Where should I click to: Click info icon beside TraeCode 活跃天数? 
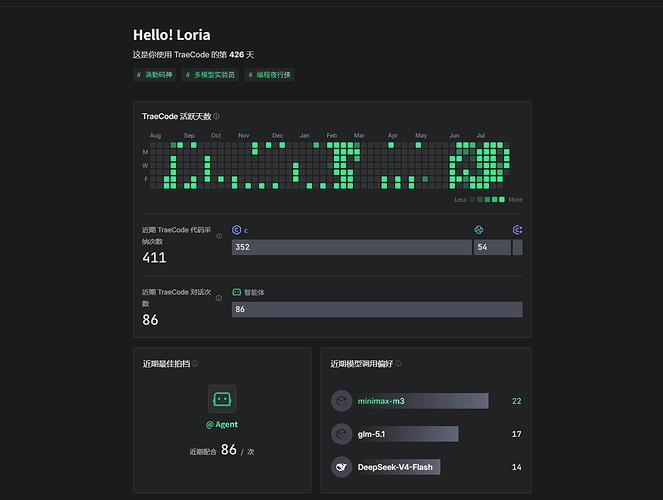(x=216, y=116)
